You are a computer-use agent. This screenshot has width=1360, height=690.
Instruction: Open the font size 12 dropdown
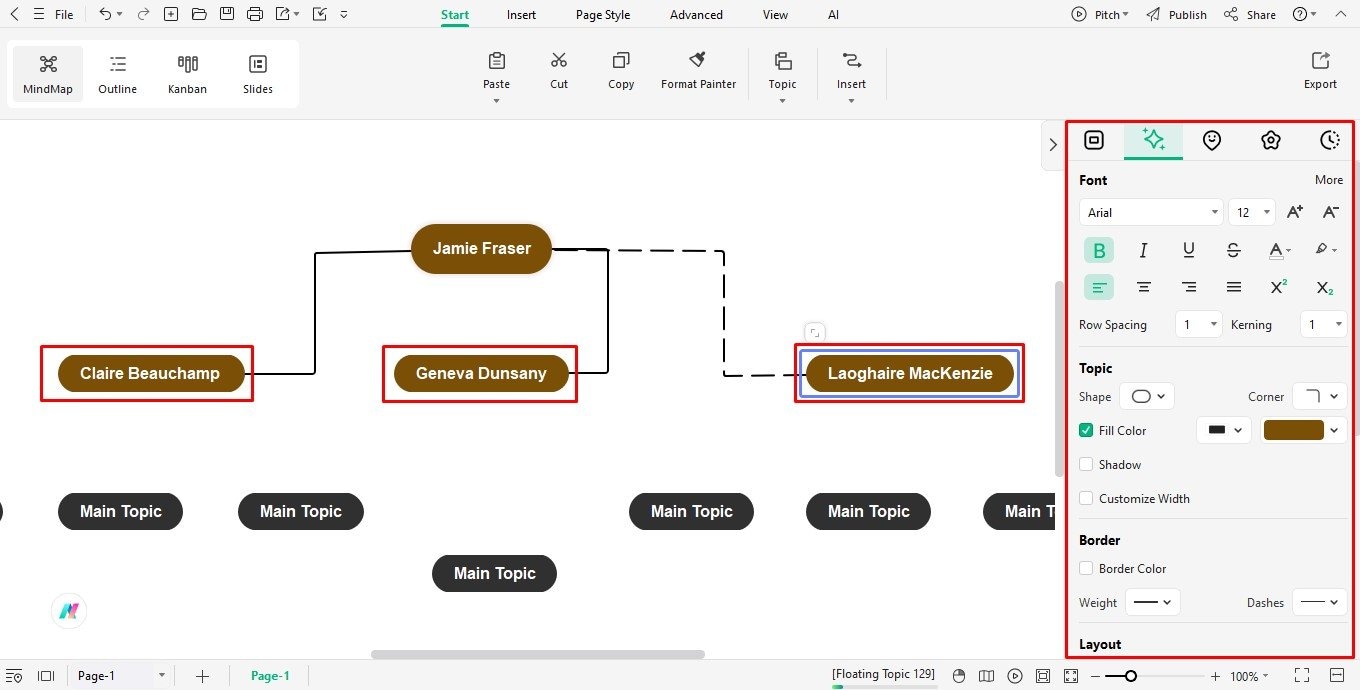coord(1252,212)
